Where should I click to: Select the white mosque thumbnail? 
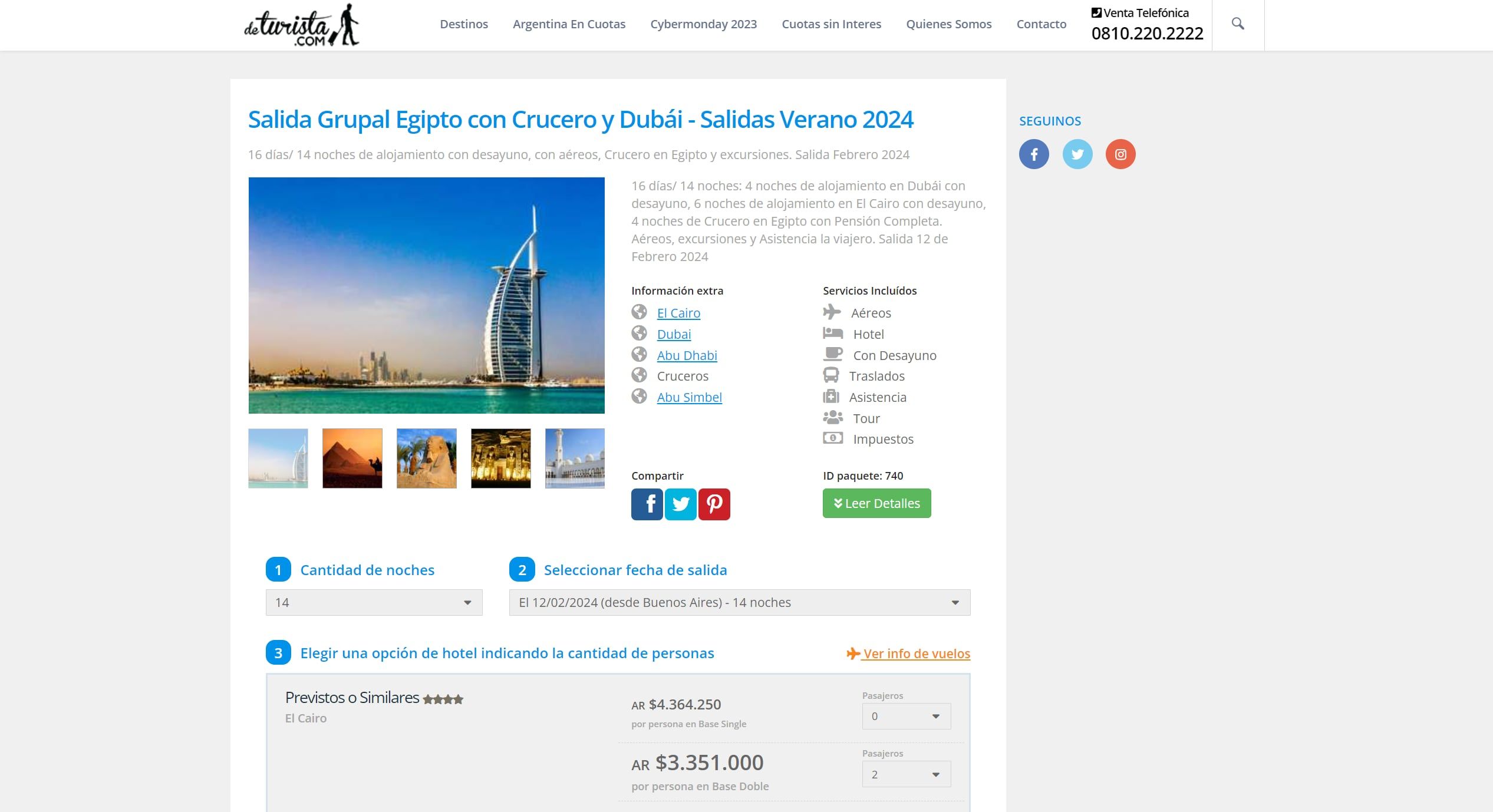tap(575, 458)
